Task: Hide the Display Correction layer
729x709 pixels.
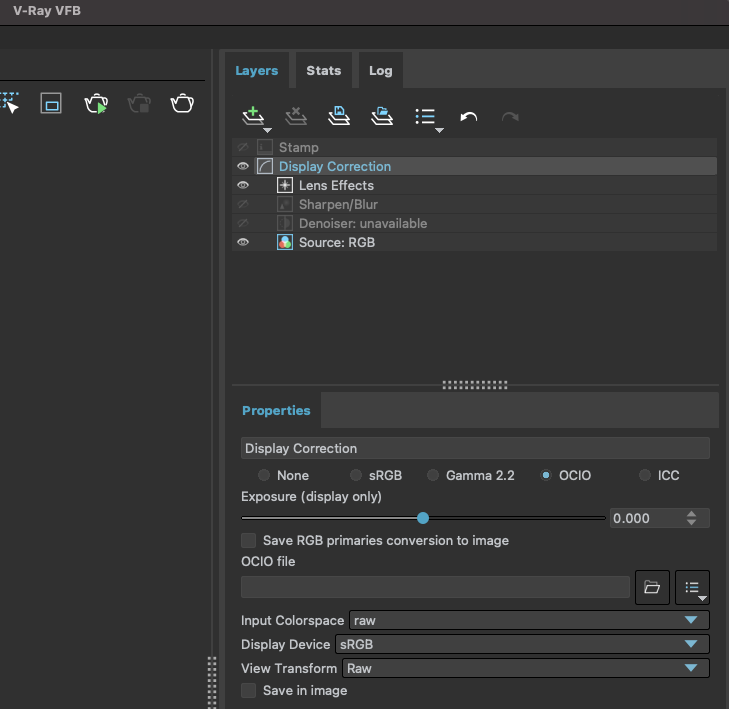Action: click(243, 166)
